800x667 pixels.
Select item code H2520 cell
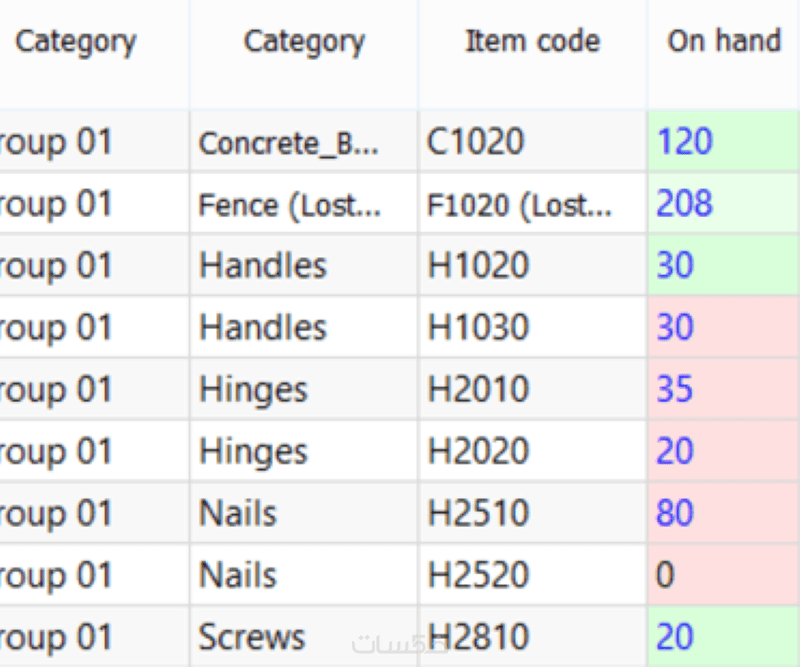pyautogui.click(x=532, y=575)
